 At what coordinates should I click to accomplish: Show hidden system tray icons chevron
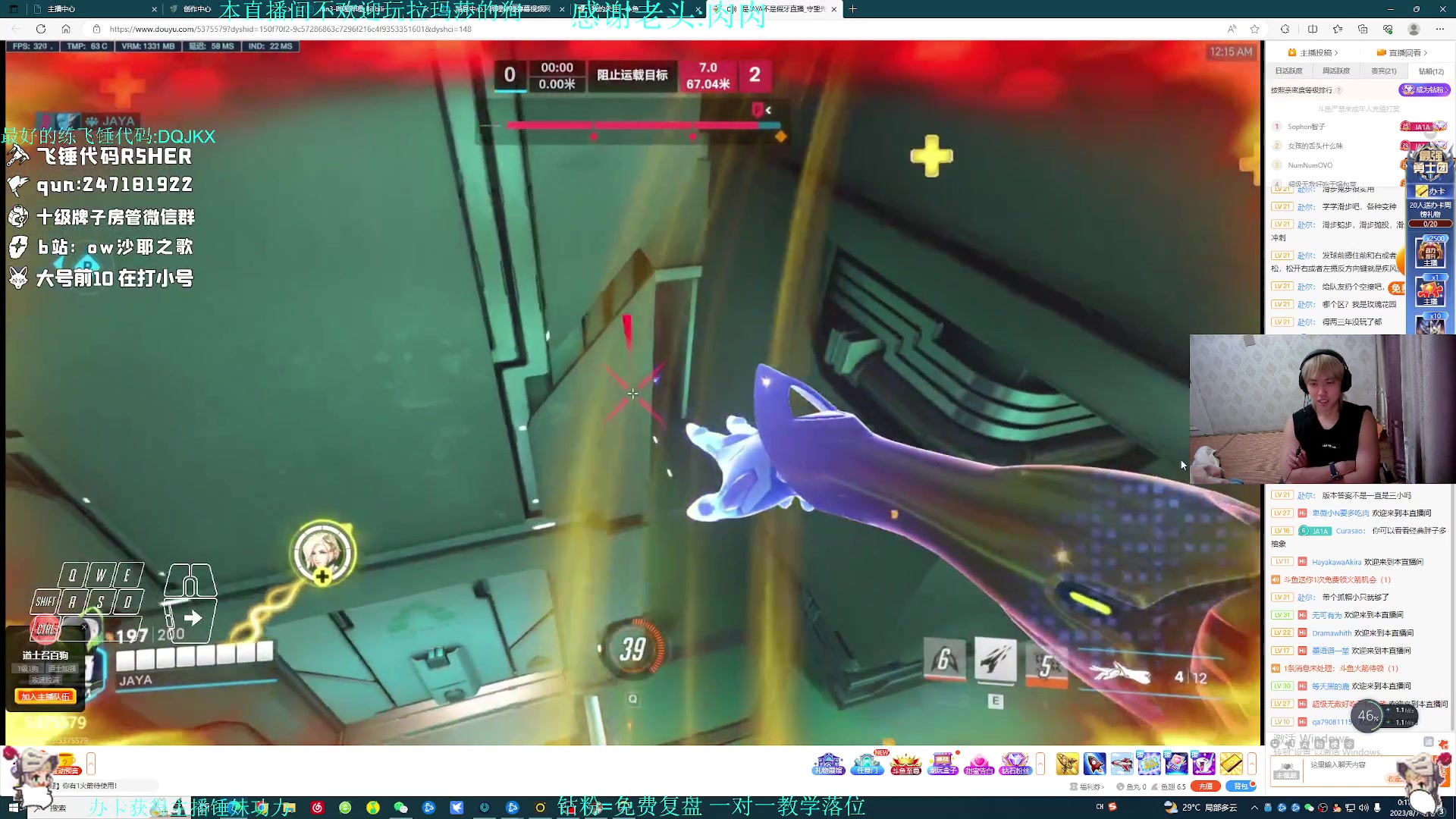1254,808
